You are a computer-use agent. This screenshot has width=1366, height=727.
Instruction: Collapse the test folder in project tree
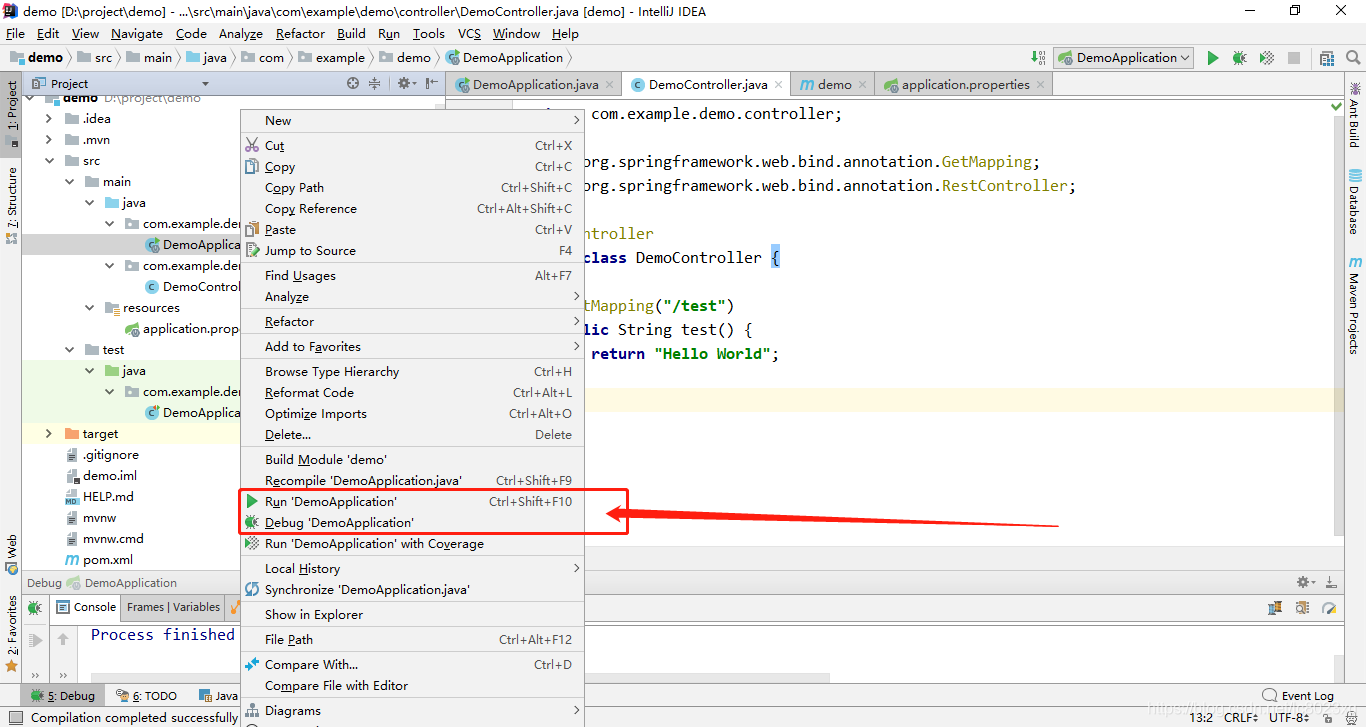69,350
